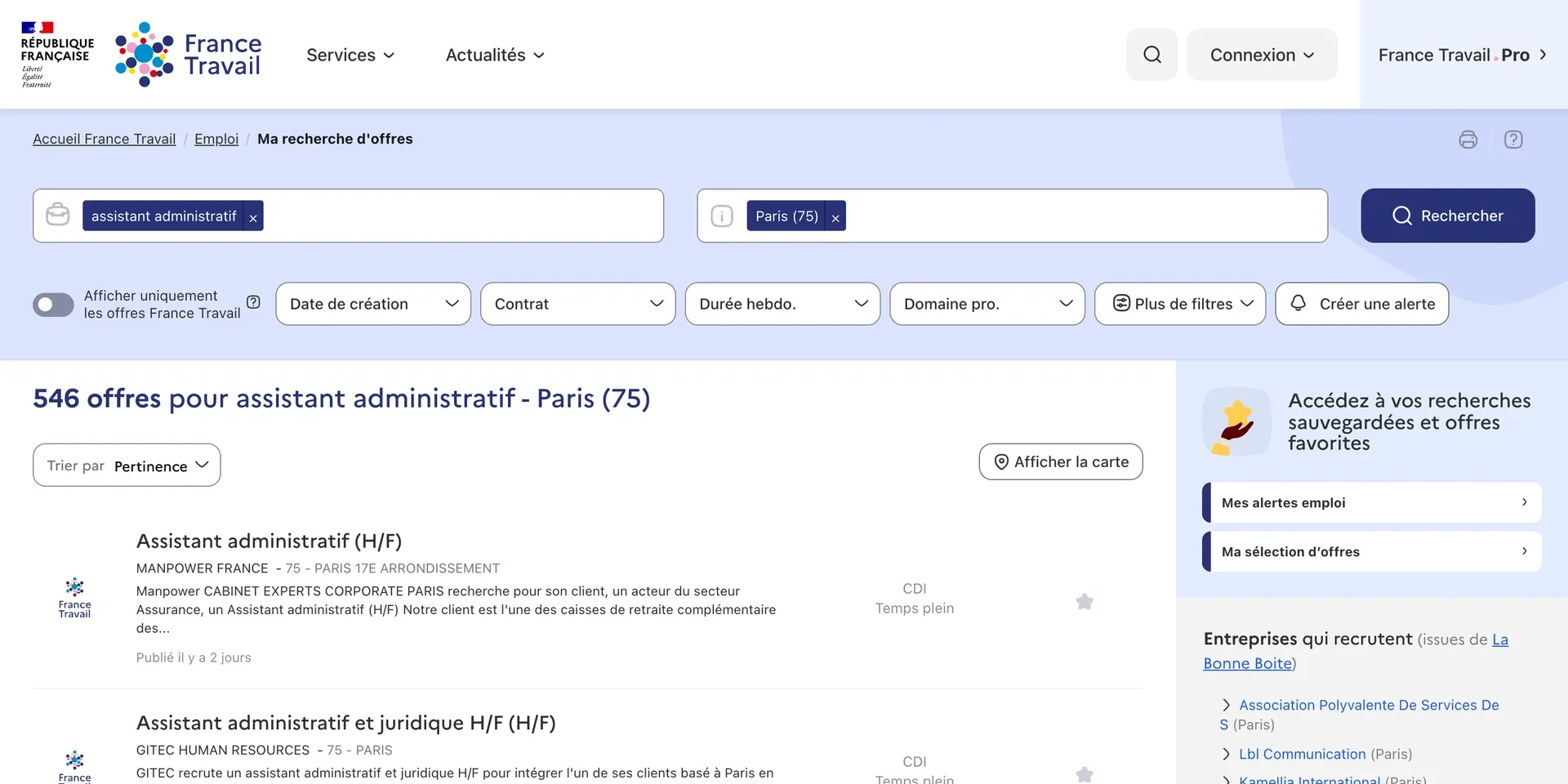The image size is (1568, 784).
Task: Click the info icon in location field
Action: 722,216
